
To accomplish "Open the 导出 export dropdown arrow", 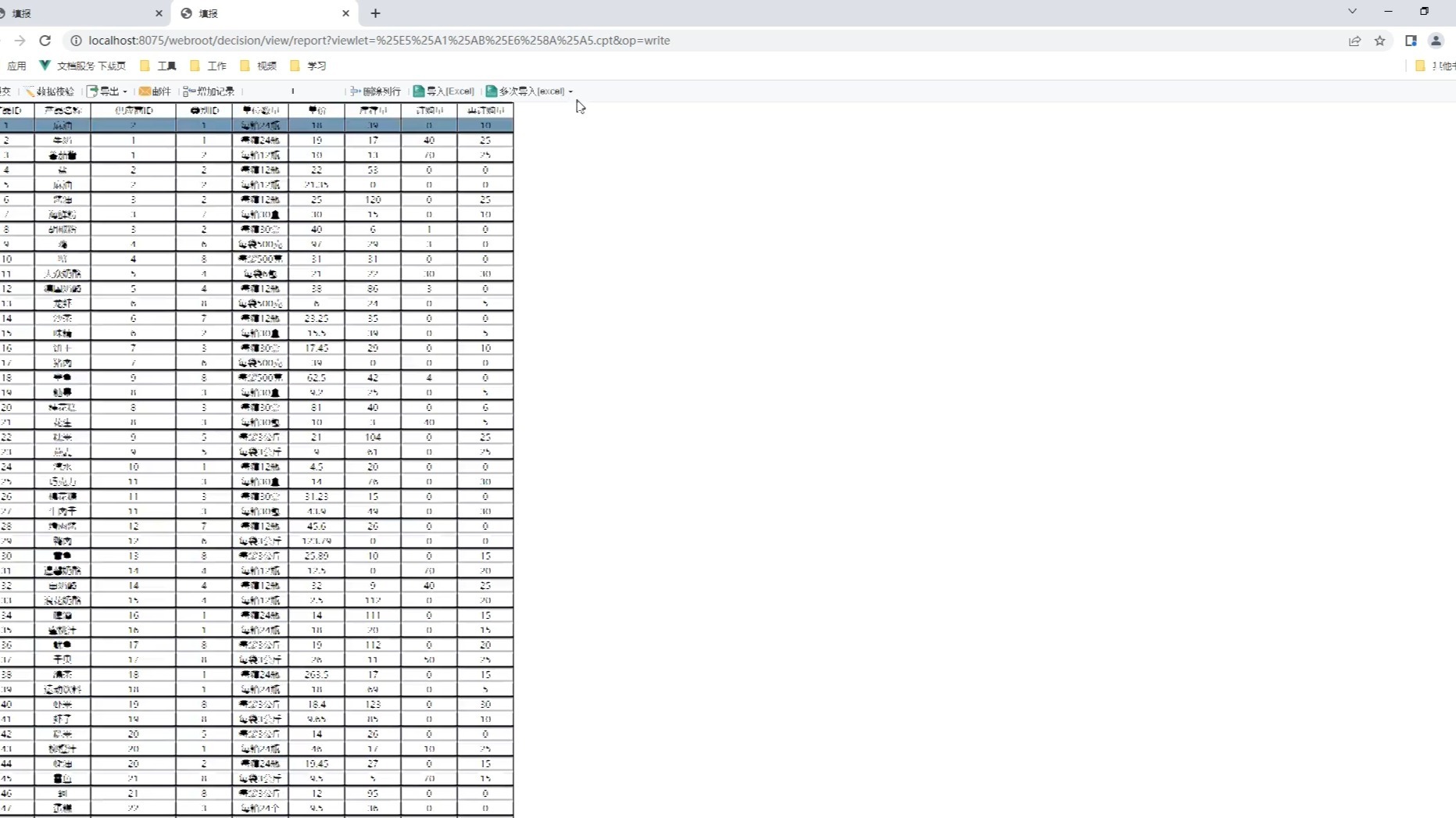I will pos(125,91).
